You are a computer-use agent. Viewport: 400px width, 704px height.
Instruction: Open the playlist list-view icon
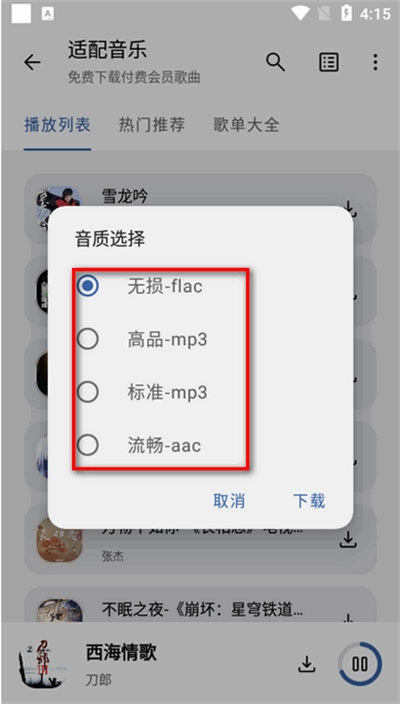(329, 62)
